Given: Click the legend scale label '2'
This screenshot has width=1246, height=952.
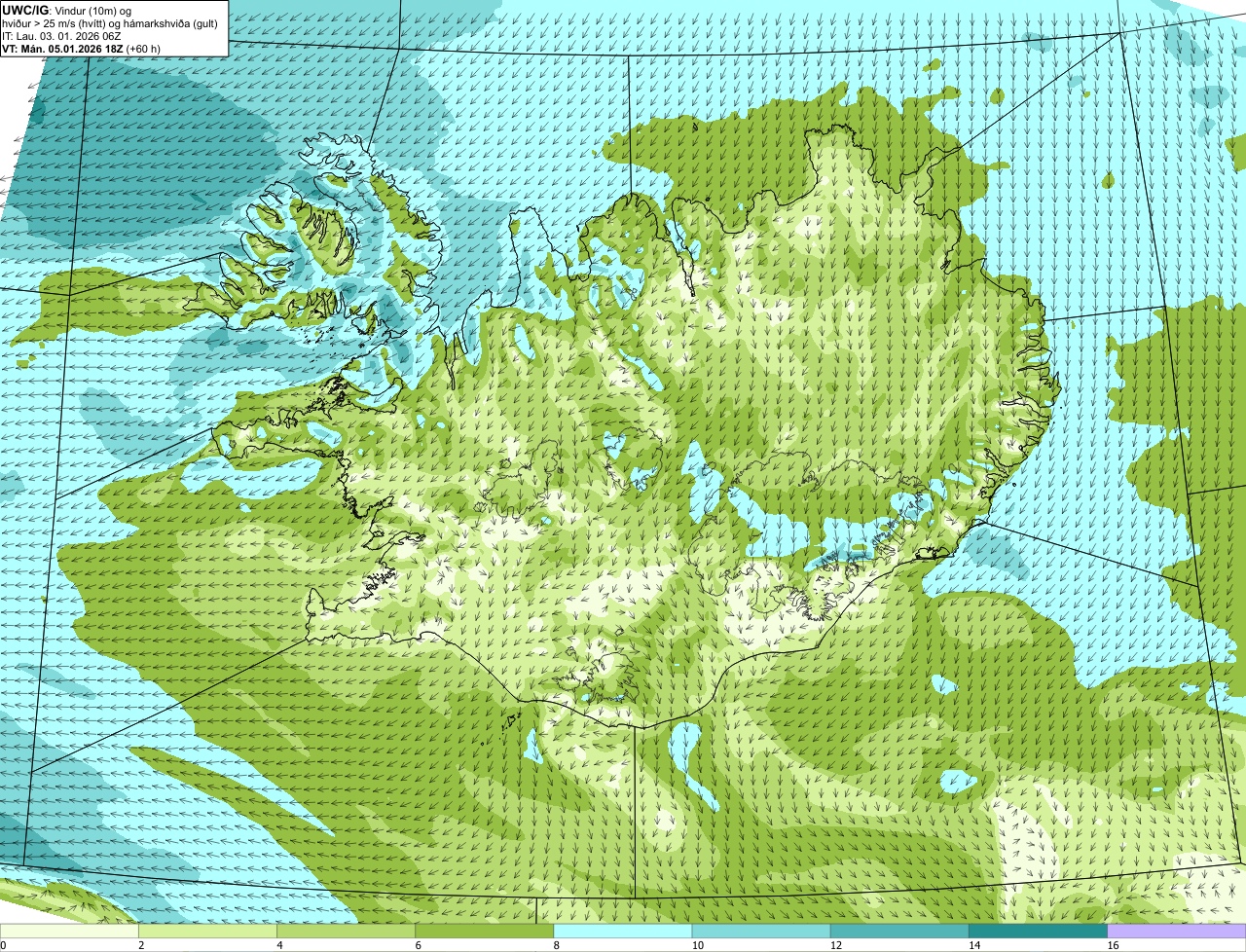Looking at the screenshot, I should pyautogui.click(x=141, y=945).
